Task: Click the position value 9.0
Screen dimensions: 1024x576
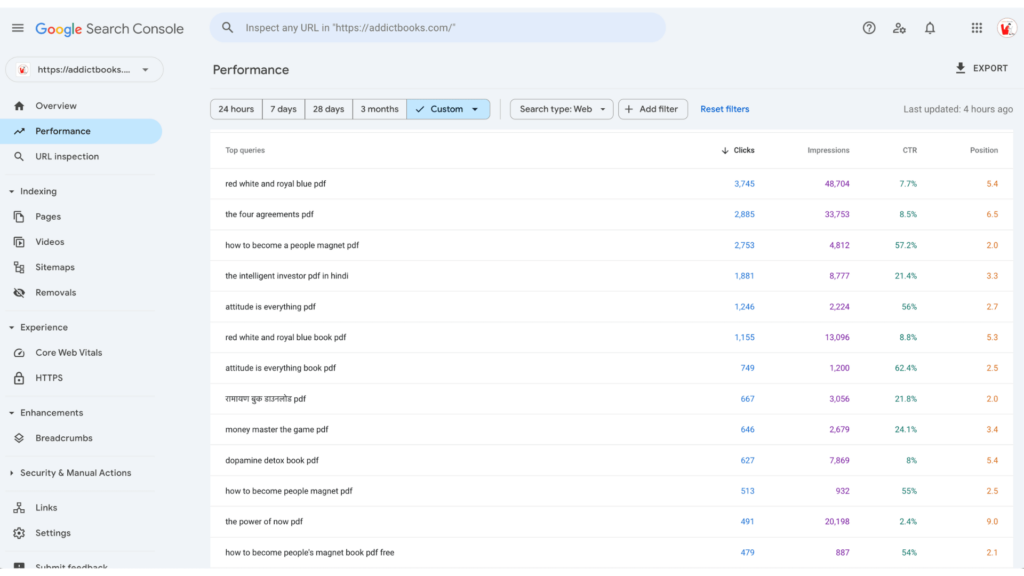Action: 992,522
